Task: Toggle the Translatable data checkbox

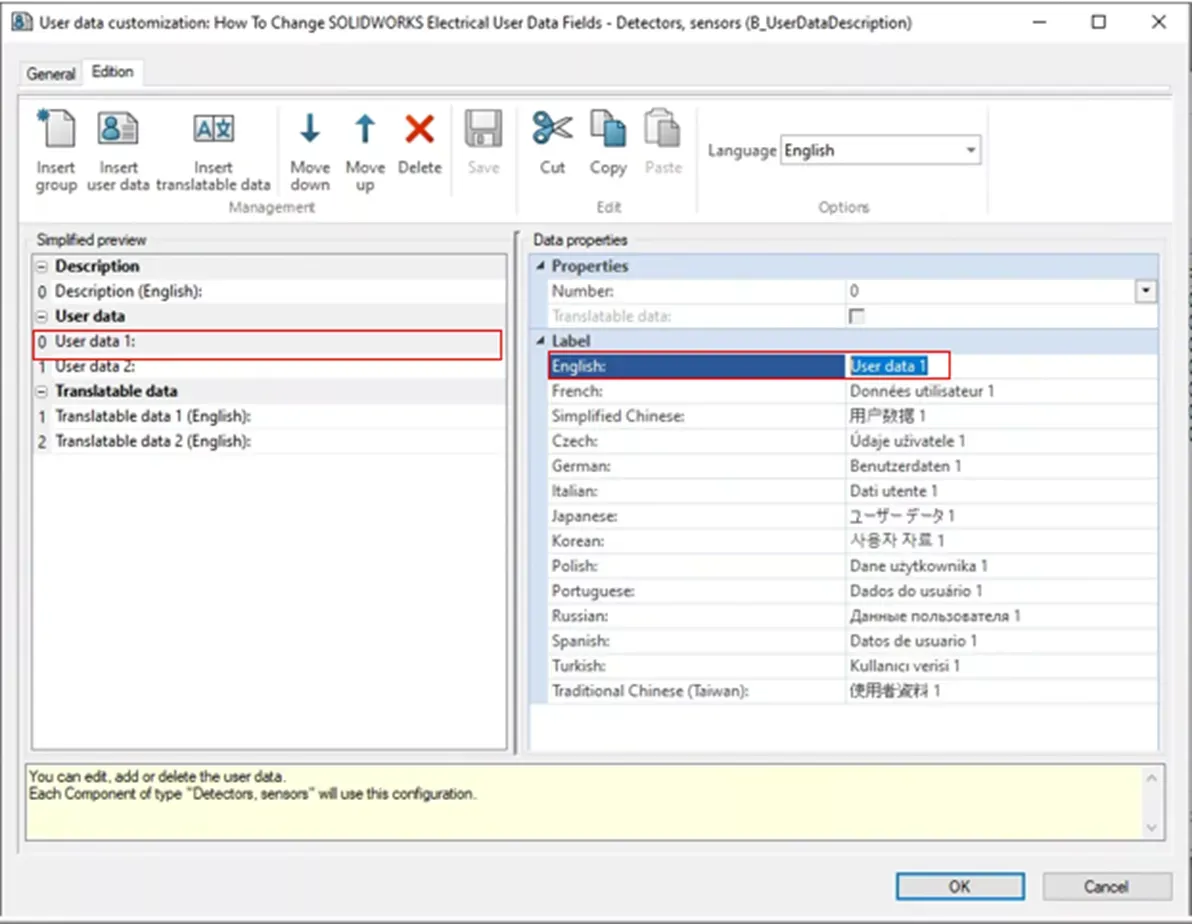Action: pos(857,316)
